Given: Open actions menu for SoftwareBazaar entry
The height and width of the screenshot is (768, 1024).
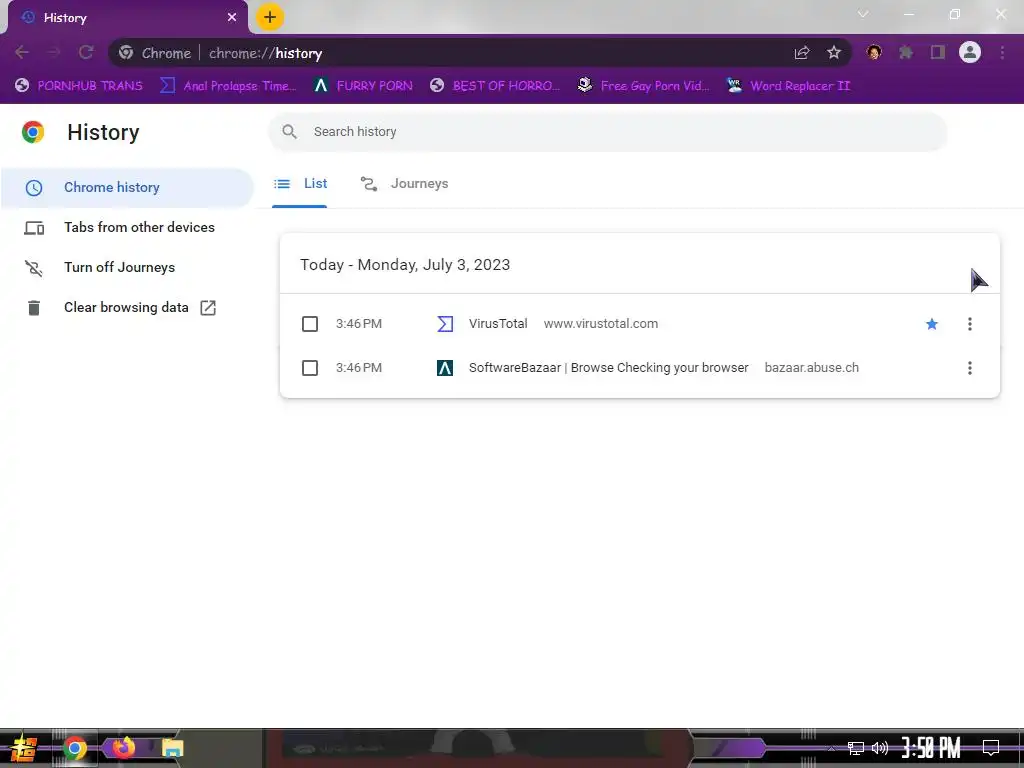Looking at the screenshot, I should tap(970, 368).
